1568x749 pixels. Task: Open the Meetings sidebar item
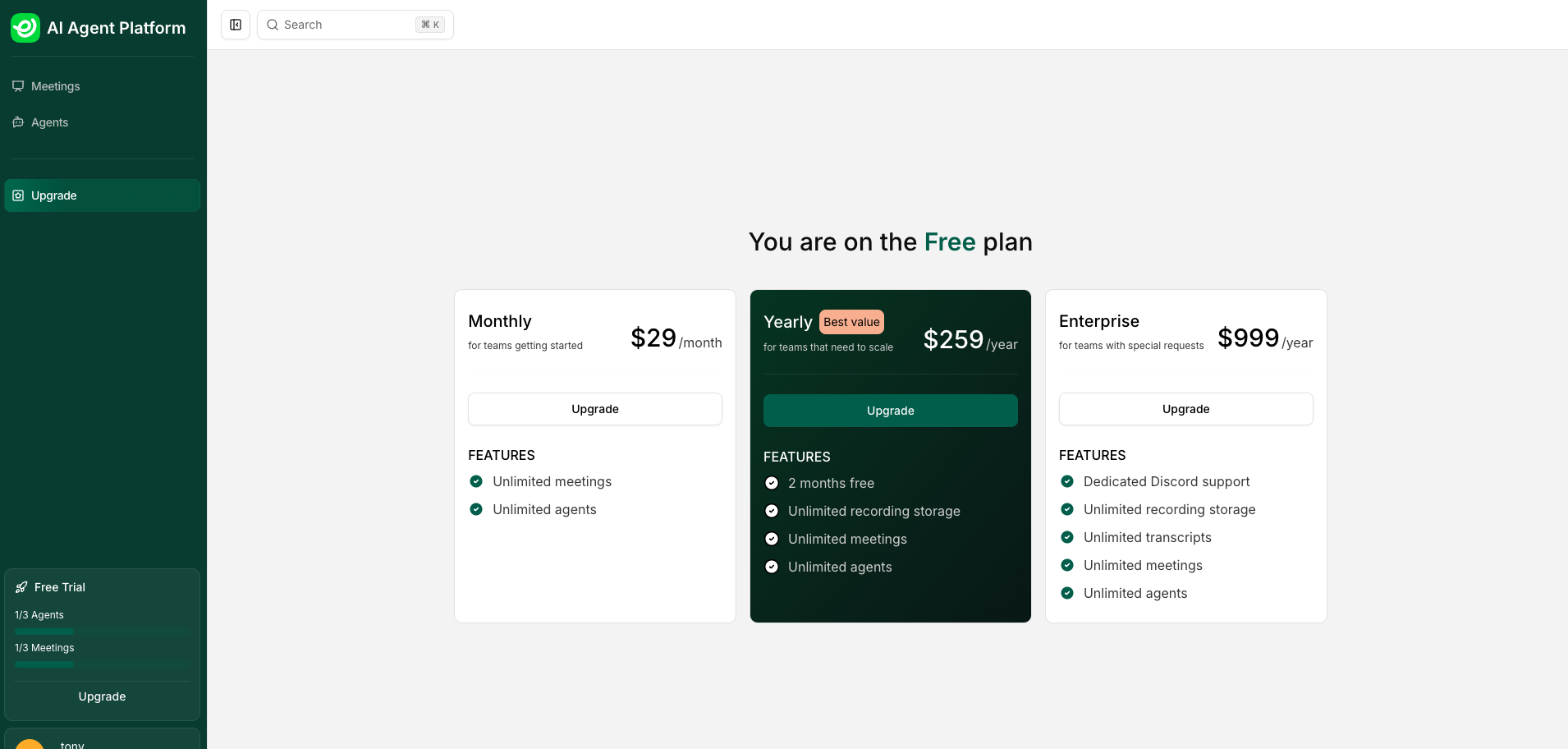102,86
